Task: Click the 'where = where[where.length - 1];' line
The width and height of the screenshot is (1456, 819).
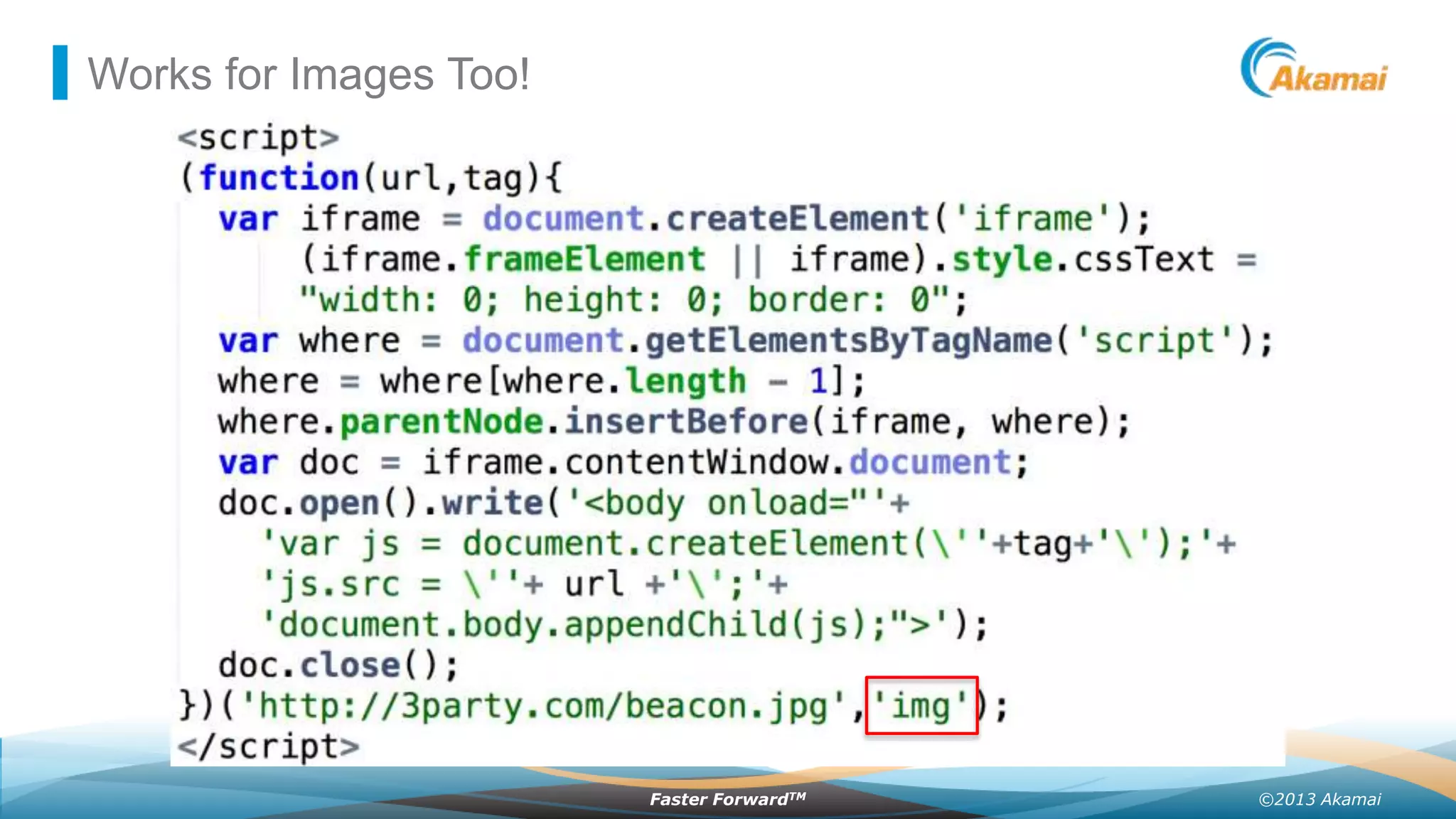Action: click(542, 382)
